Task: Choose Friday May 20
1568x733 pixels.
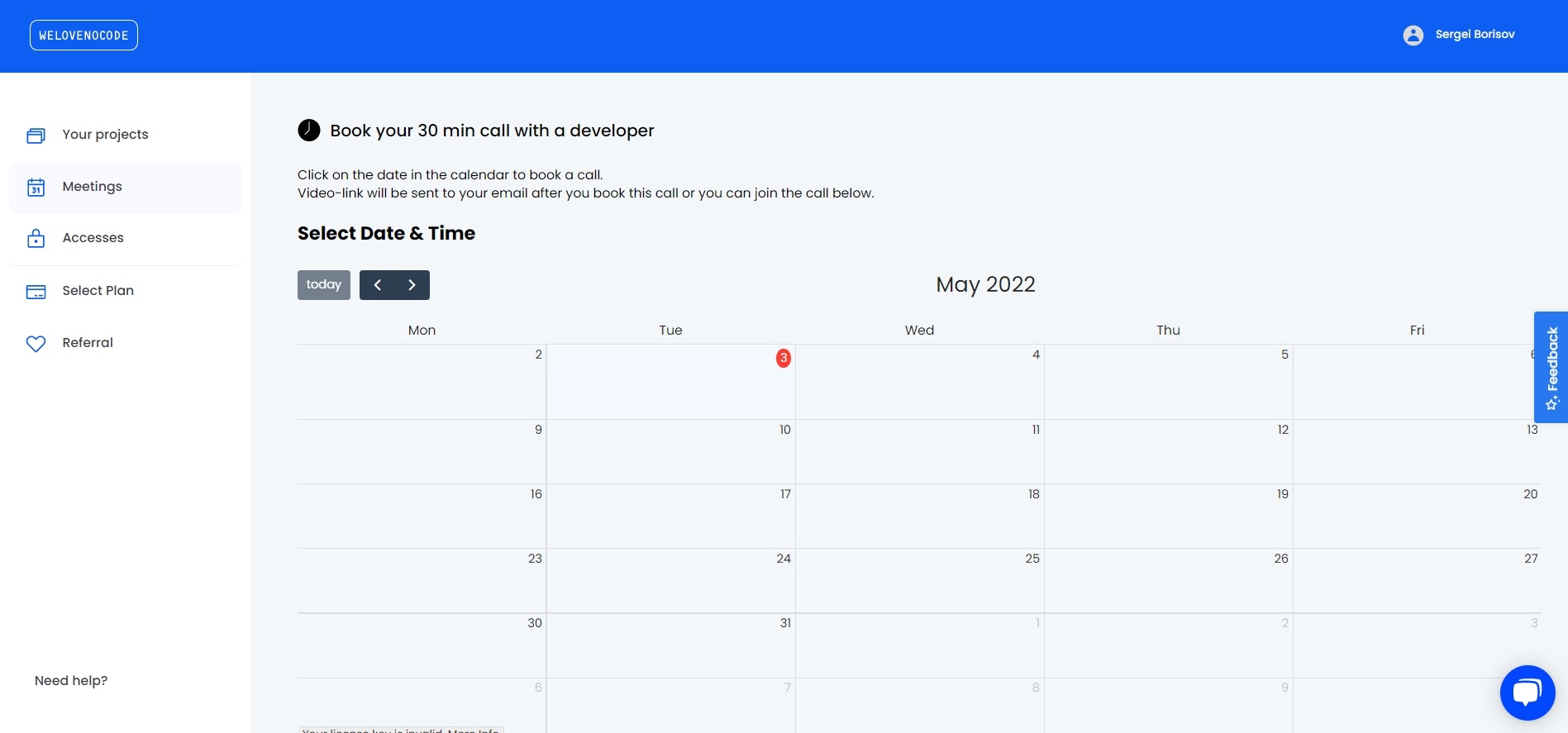Action: pos(1418,516)
